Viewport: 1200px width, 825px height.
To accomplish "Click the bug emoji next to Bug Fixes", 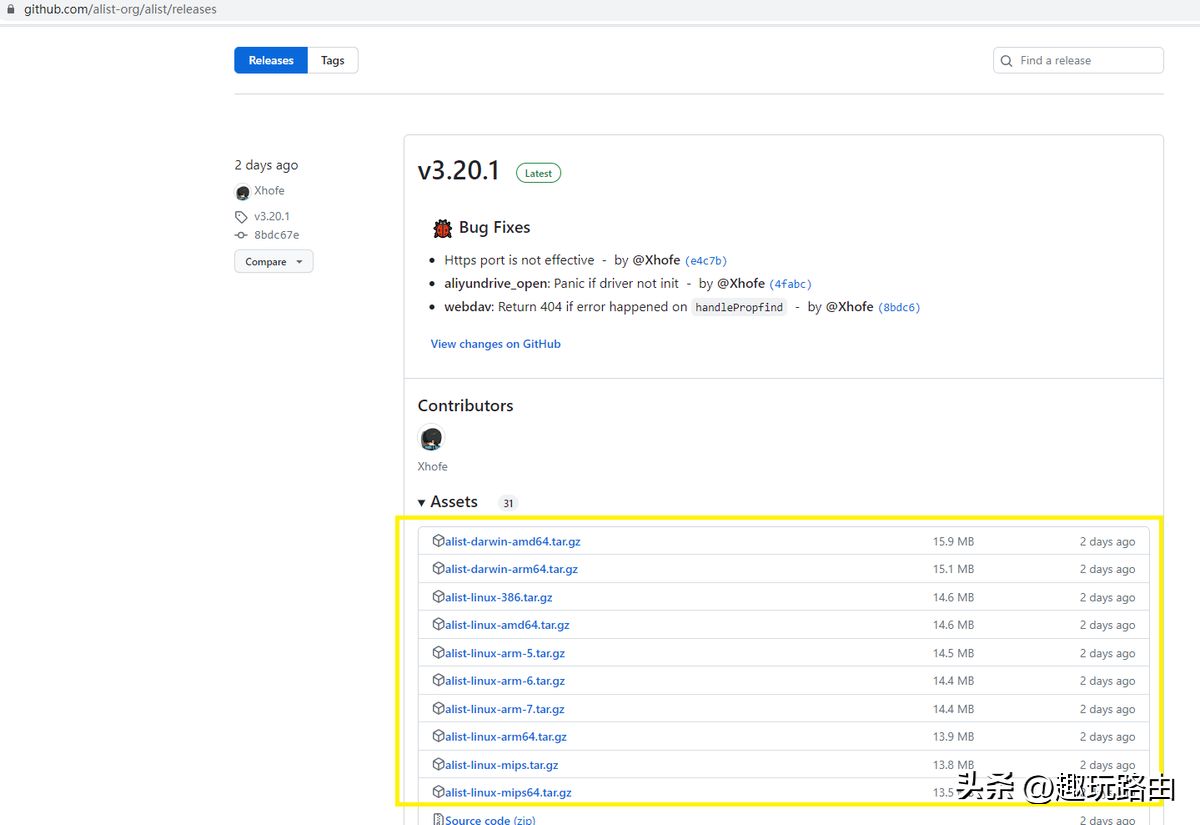I will tap(442, 228).
